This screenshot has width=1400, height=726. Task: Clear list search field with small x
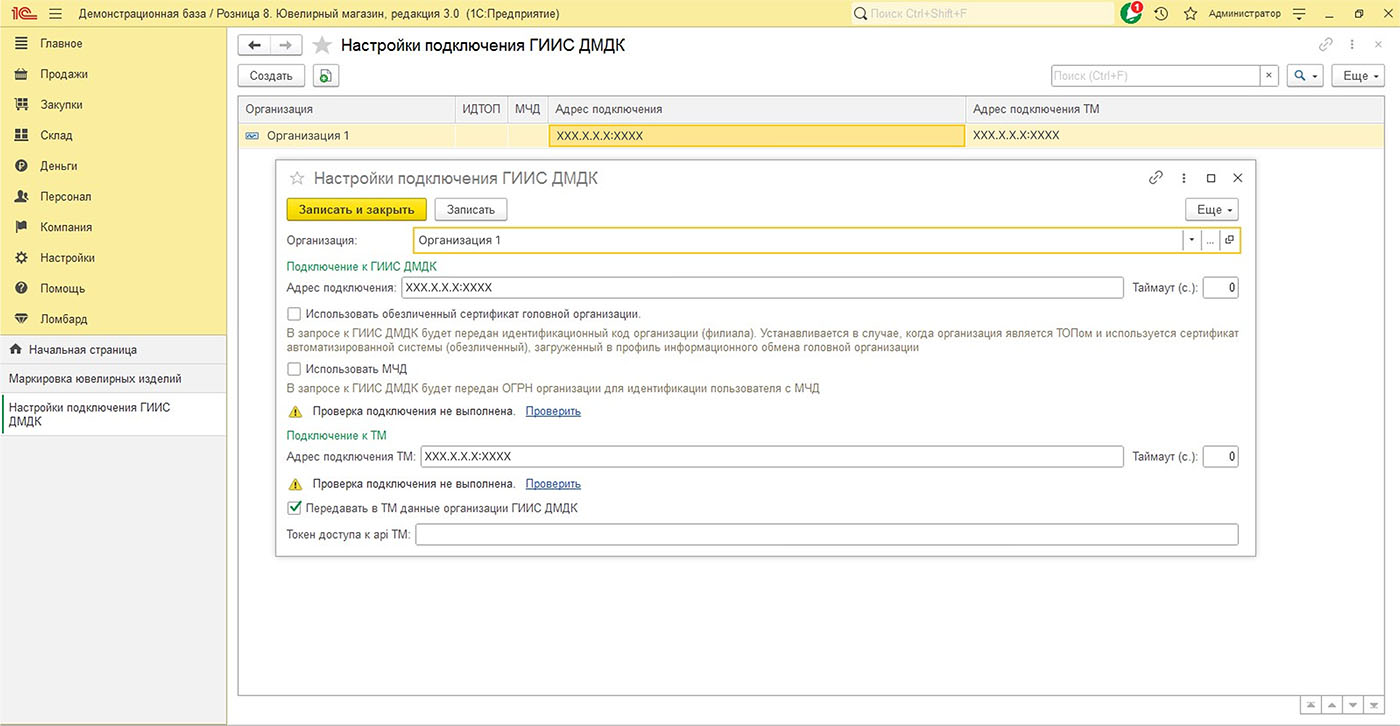pos(1269,76)
